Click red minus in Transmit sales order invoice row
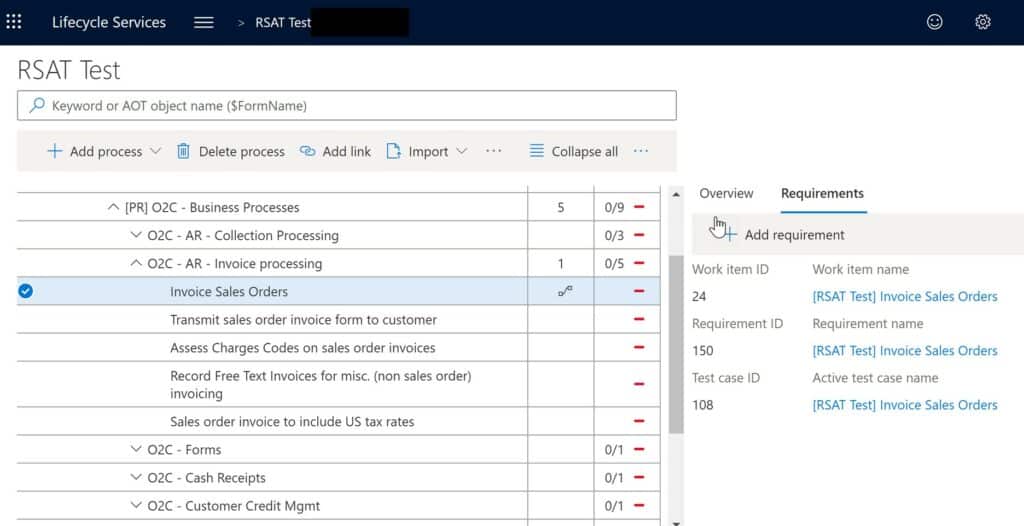 coord(639,320)
